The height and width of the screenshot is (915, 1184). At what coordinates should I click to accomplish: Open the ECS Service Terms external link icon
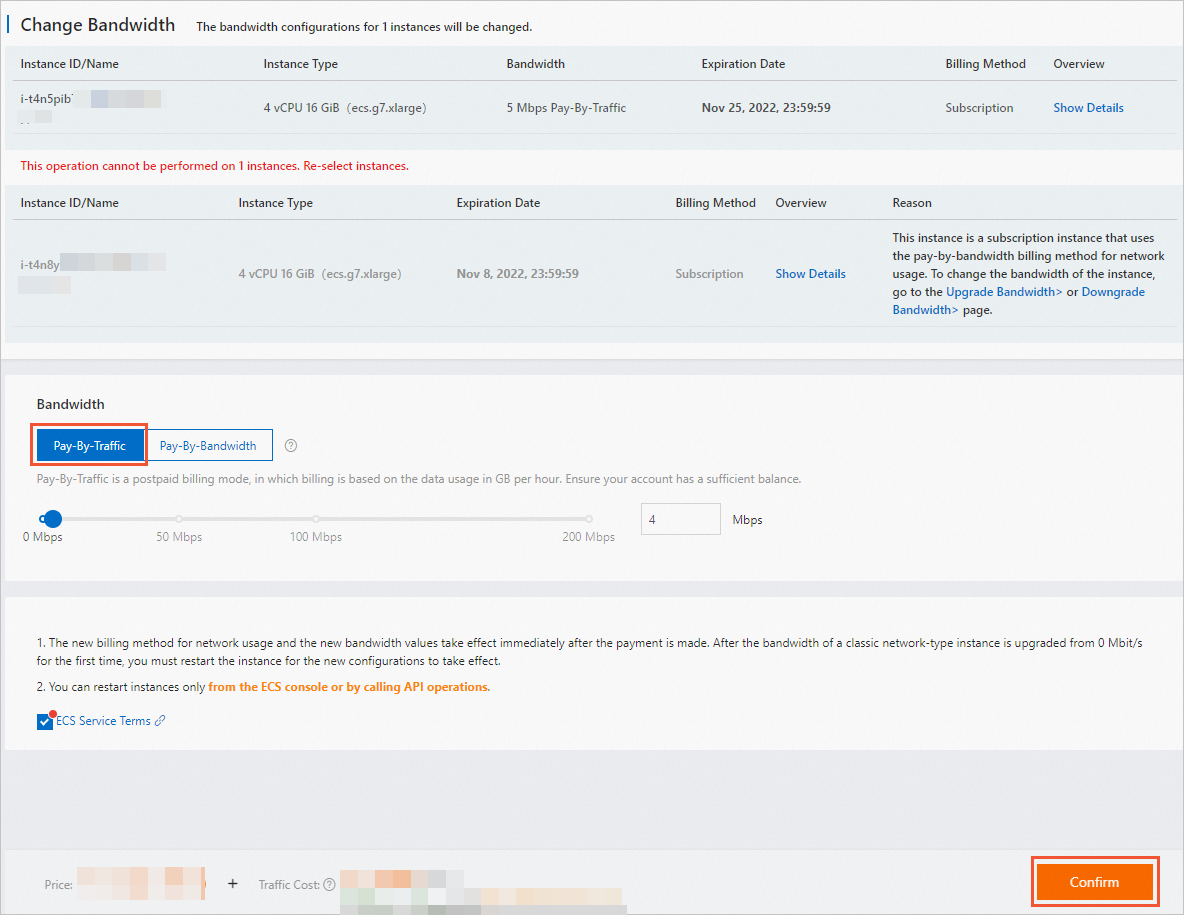(160, 720)
